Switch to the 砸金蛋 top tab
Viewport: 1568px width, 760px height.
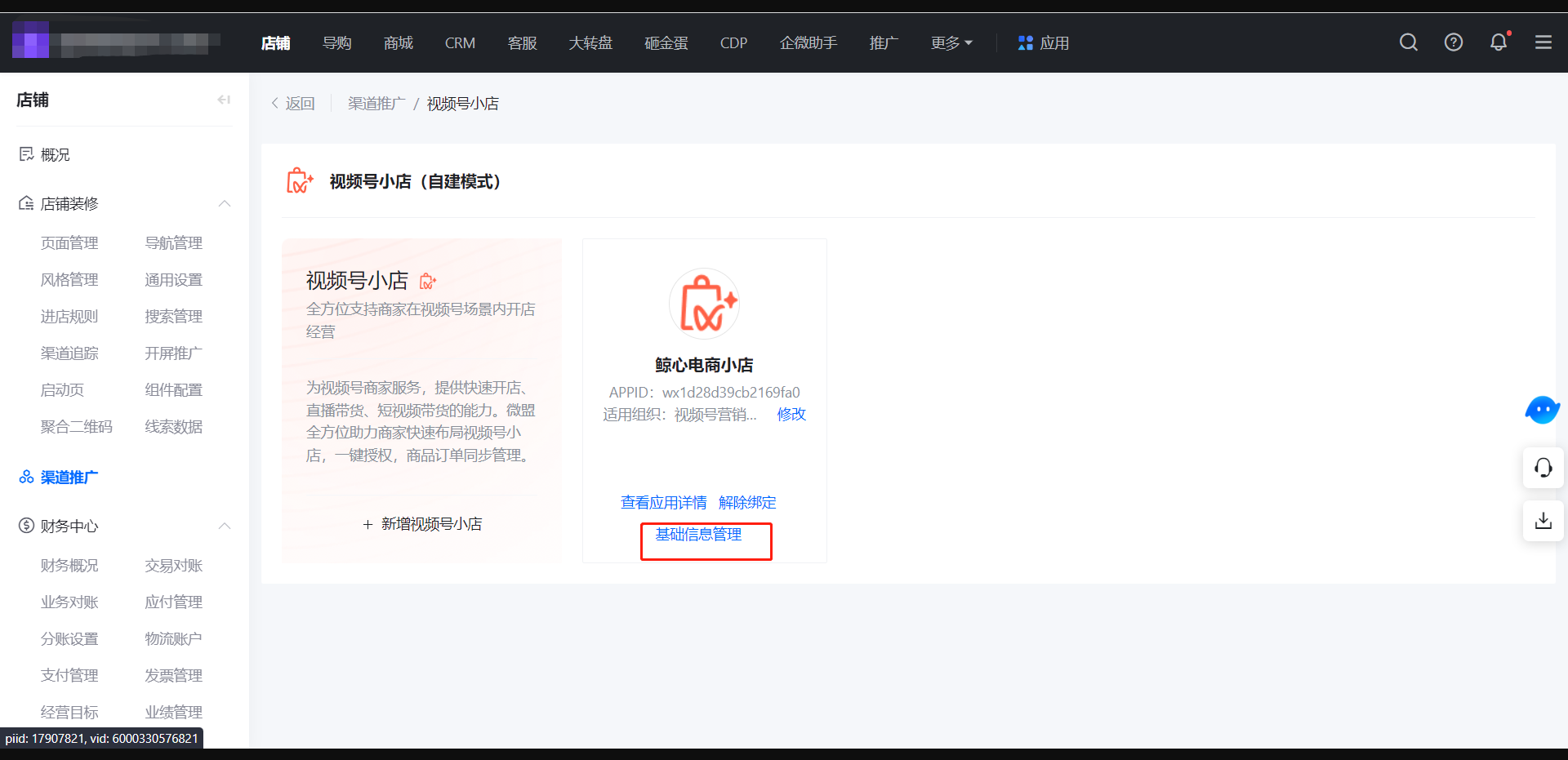[x=666, y=42]
